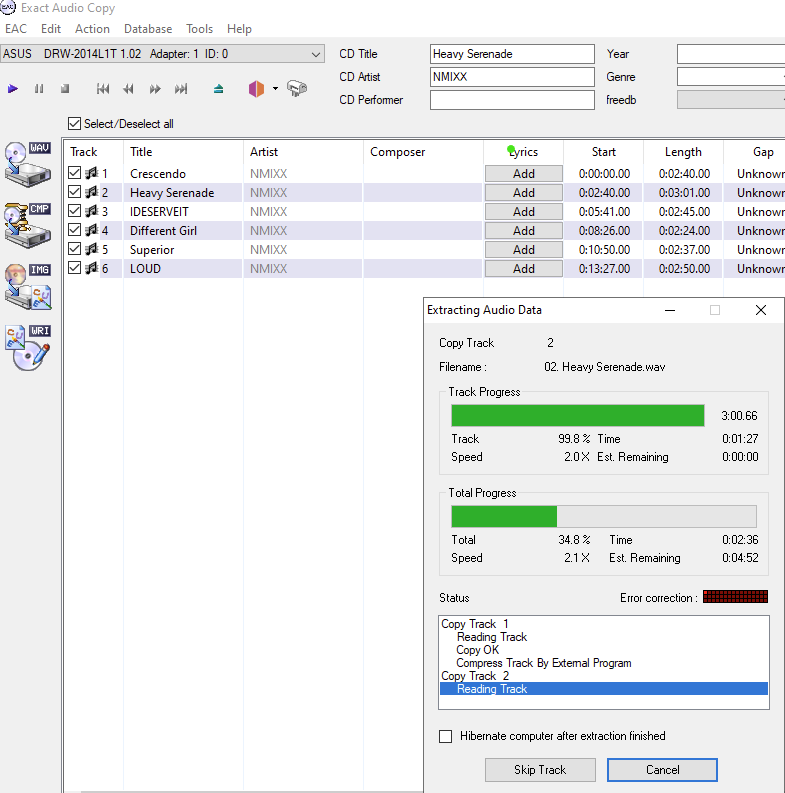This screenshot has width=785, height=793.
Task: Open the EAC menu
Action: 16,29
